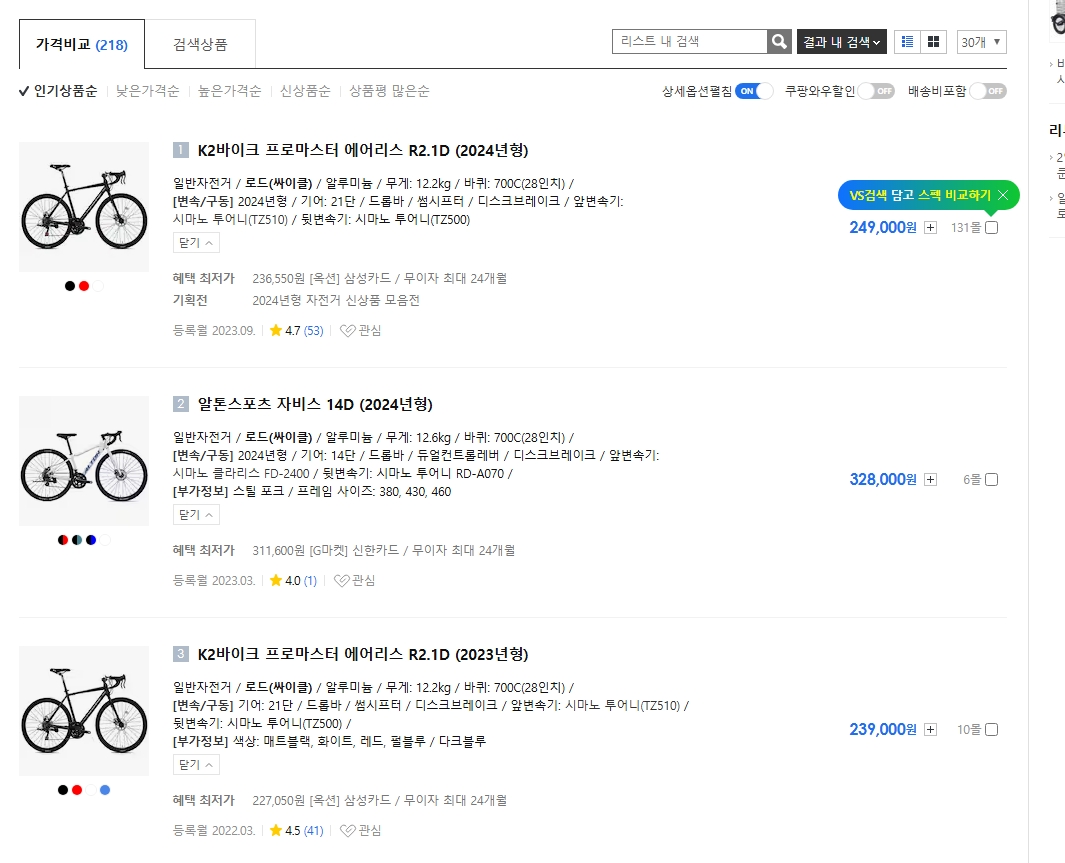Sort by 신상품순
1065x863 pixels.
tap(305, 91)
